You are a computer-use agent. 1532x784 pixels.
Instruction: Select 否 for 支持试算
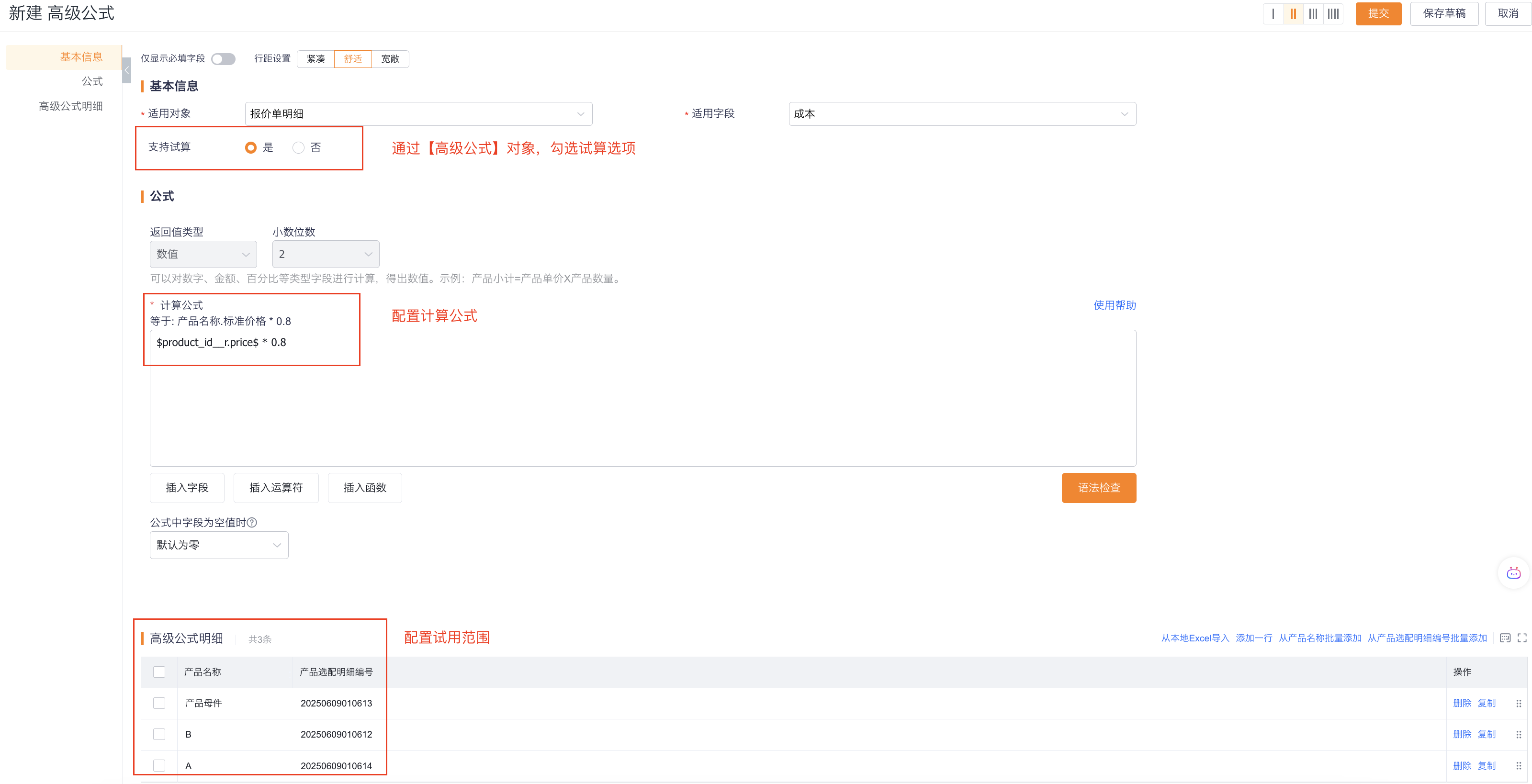pyautogui.click(x=298, y=147)
